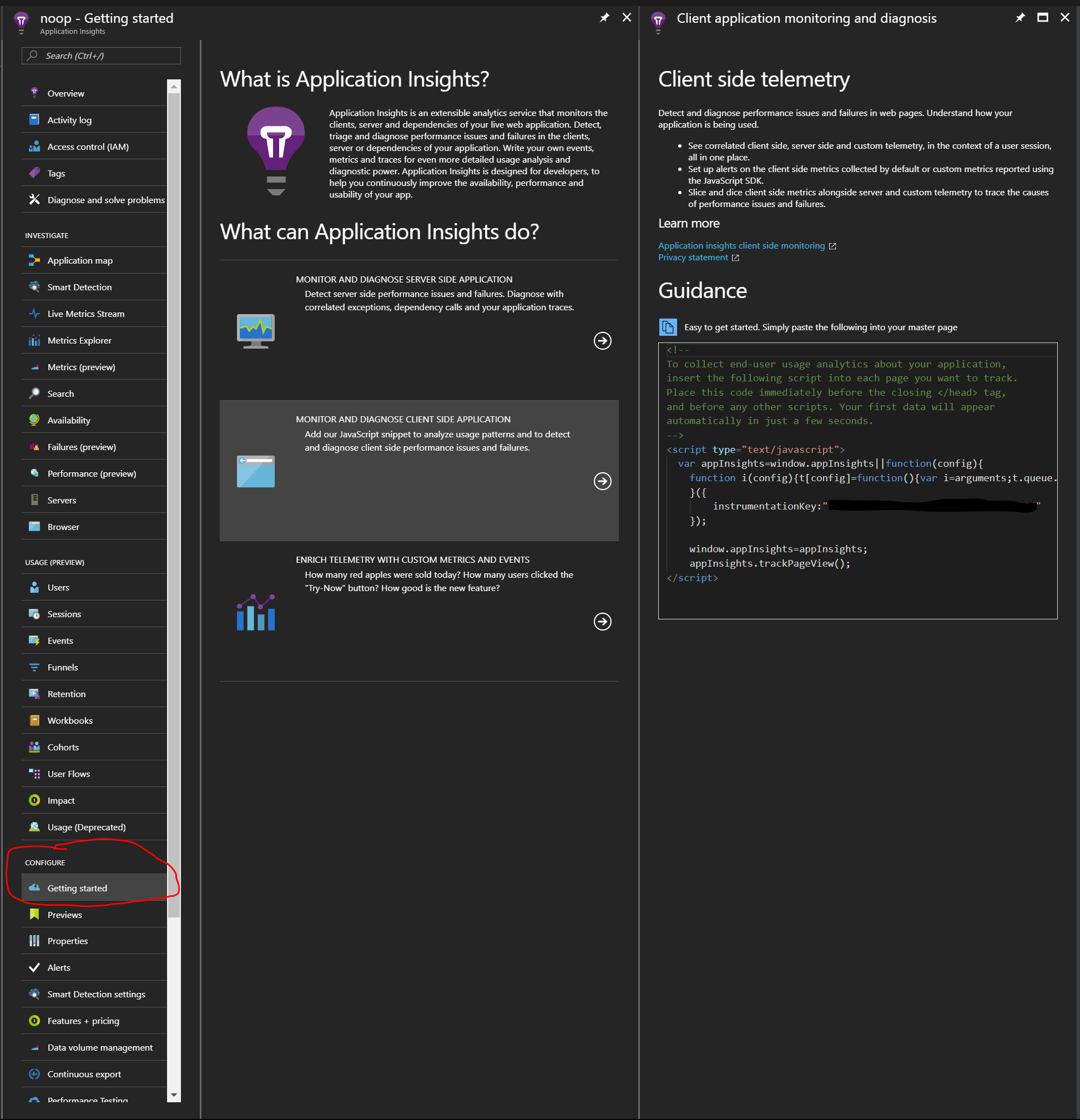Click the Search field in the sidebar
Viewport: 1080px width, 1120px height.
[x=100, y=56]
